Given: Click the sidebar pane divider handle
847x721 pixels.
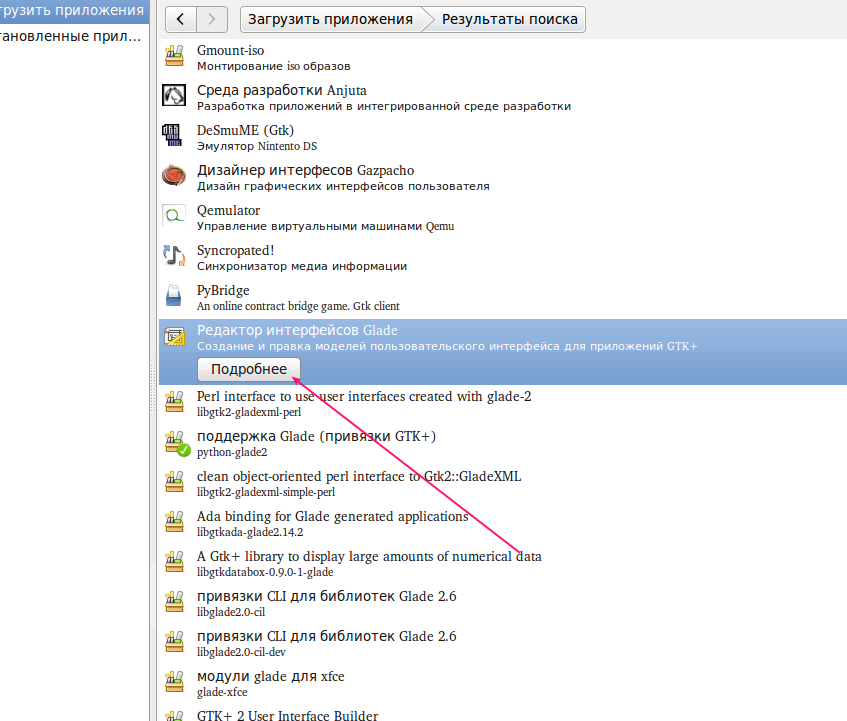Looking at the screenshot, I should click(x=153, y=388).
